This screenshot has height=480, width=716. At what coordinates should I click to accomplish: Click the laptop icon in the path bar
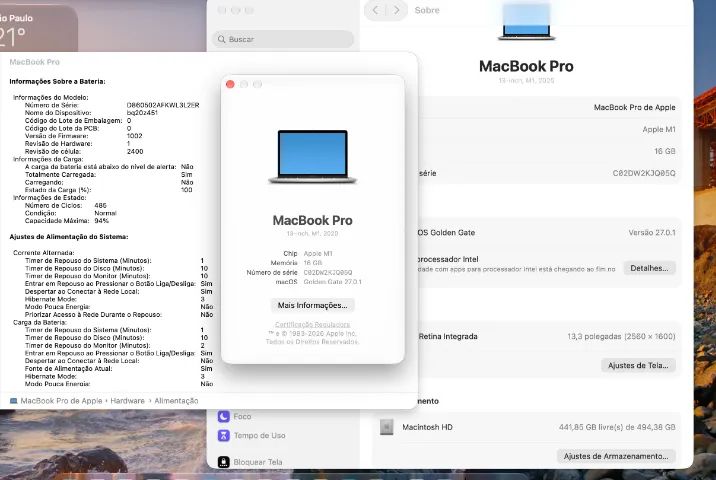pos(14,401)
